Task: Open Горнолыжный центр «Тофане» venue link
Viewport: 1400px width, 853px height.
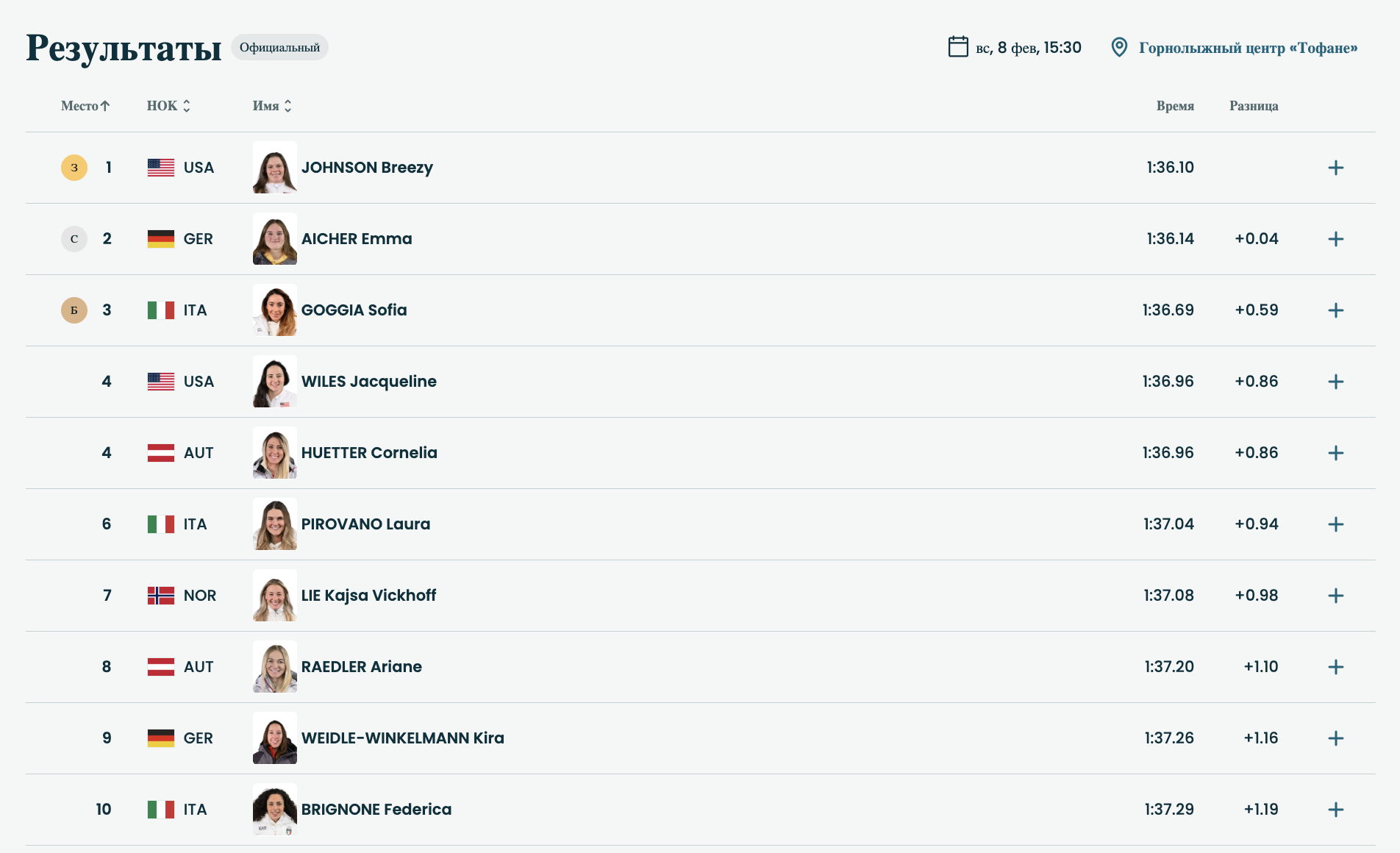Action: click(x=1248, y=48)
